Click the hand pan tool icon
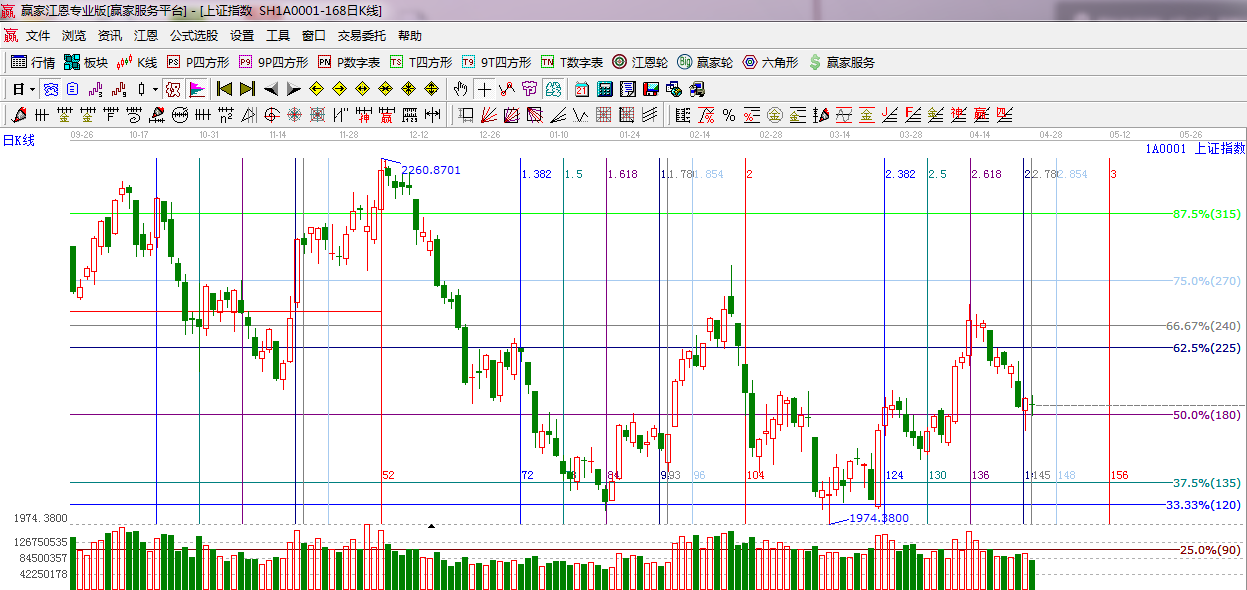The image size is (1247, 590). [460, 89]
